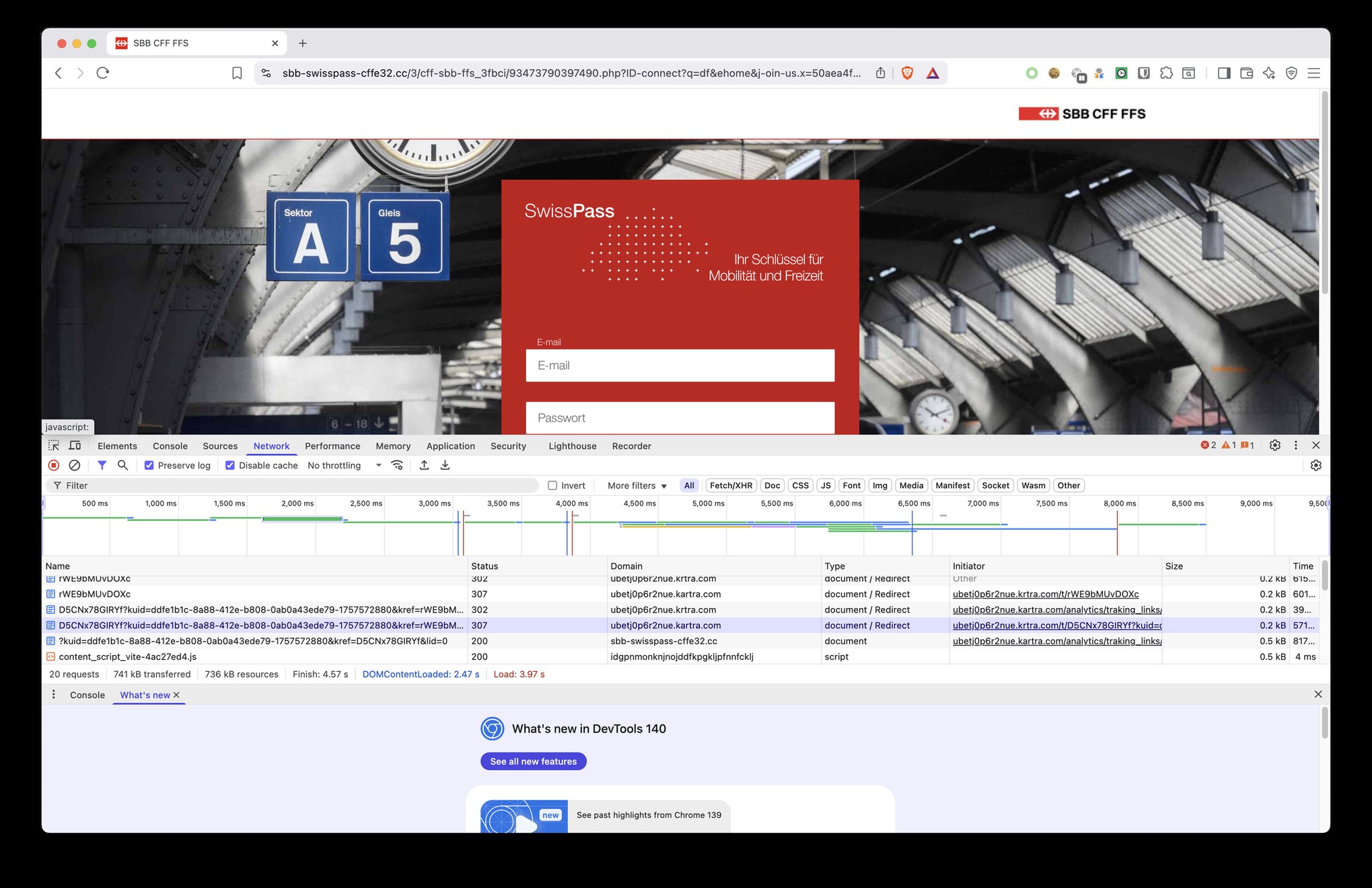Toggle the Preserve log checkbox
1372x888 pixels.
click(149, 465)
